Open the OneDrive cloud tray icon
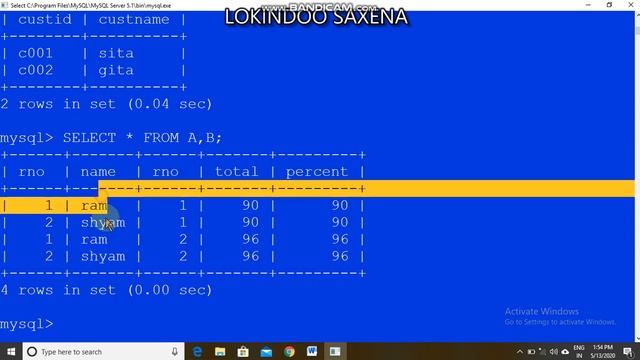 click(565, 351)
